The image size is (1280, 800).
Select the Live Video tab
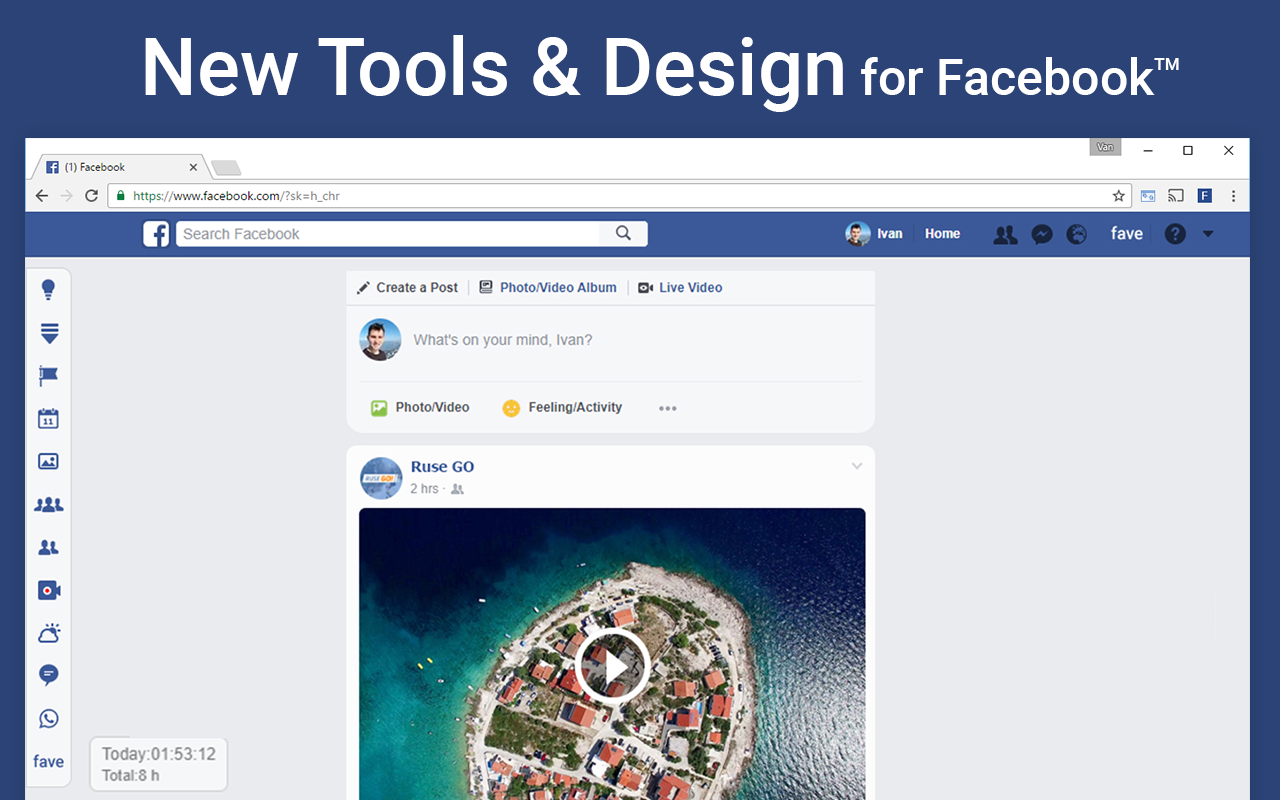pyautogui.click(x=680, y=287)
